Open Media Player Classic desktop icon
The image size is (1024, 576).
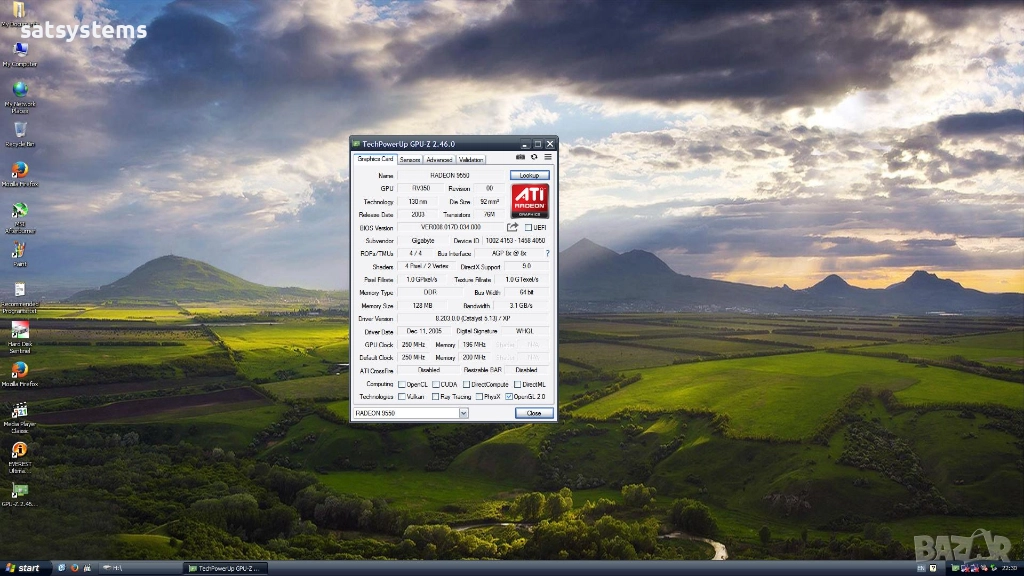tap(19, 411)
